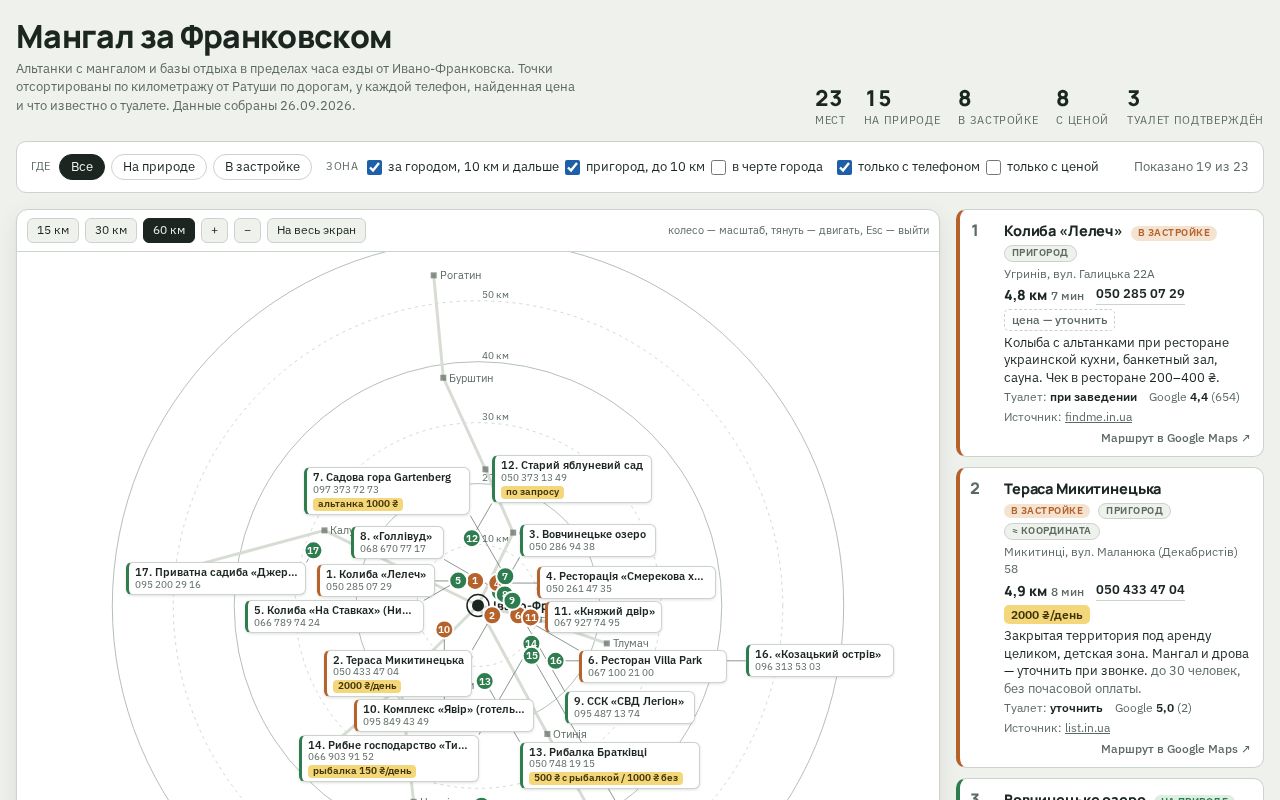Open Google Maps route for Колиба «Лелеч»
Screen dimensions: 1280x800
click(x=1175, y=438)
